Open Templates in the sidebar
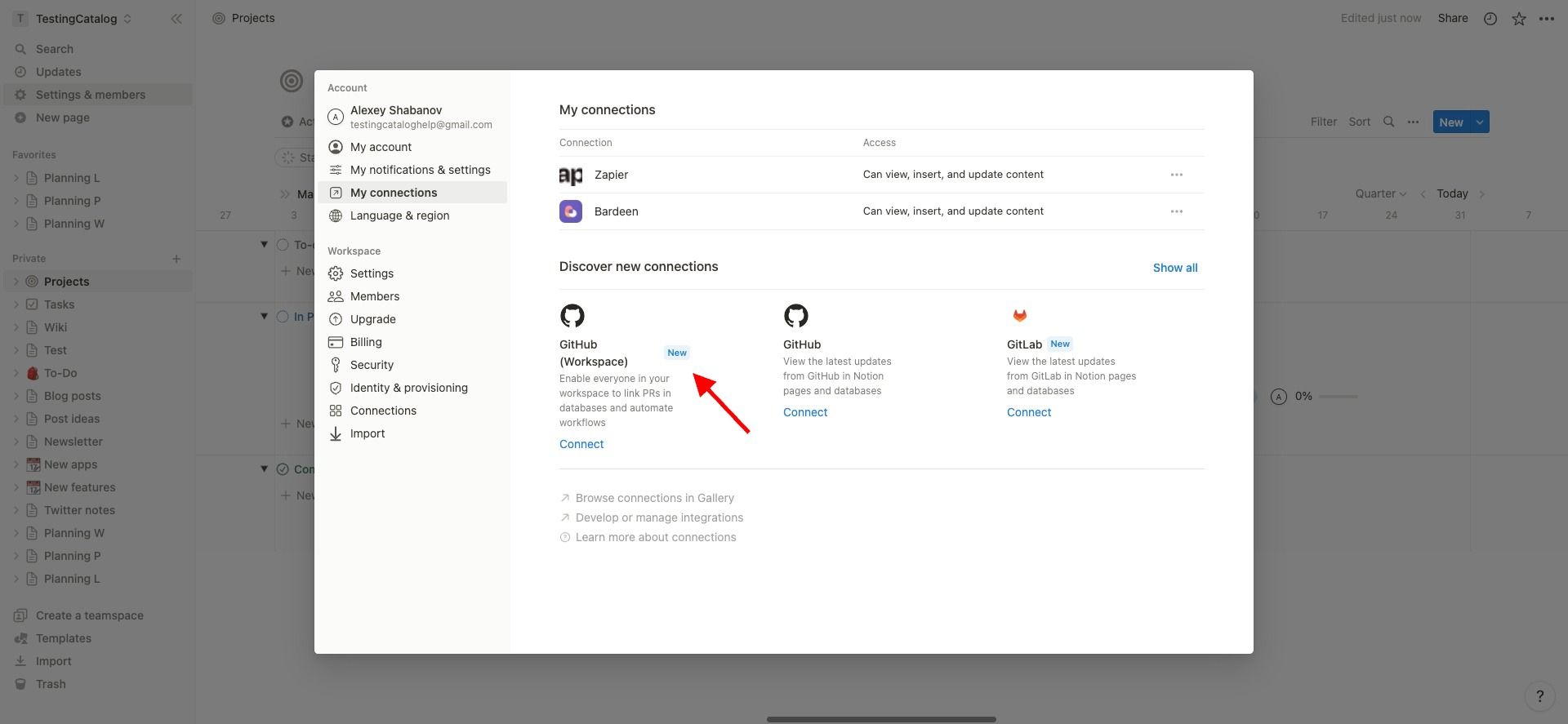This screenshot has width=1568, height=724. tap(98, 638)
